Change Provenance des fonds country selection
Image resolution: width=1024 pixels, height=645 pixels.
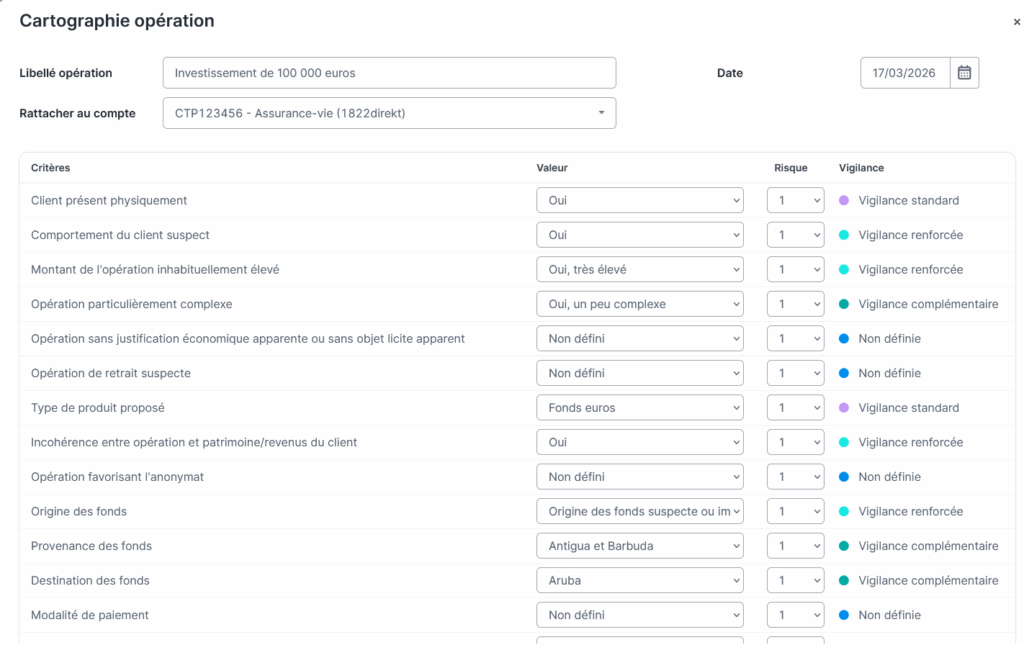click(x=640, y=546)
